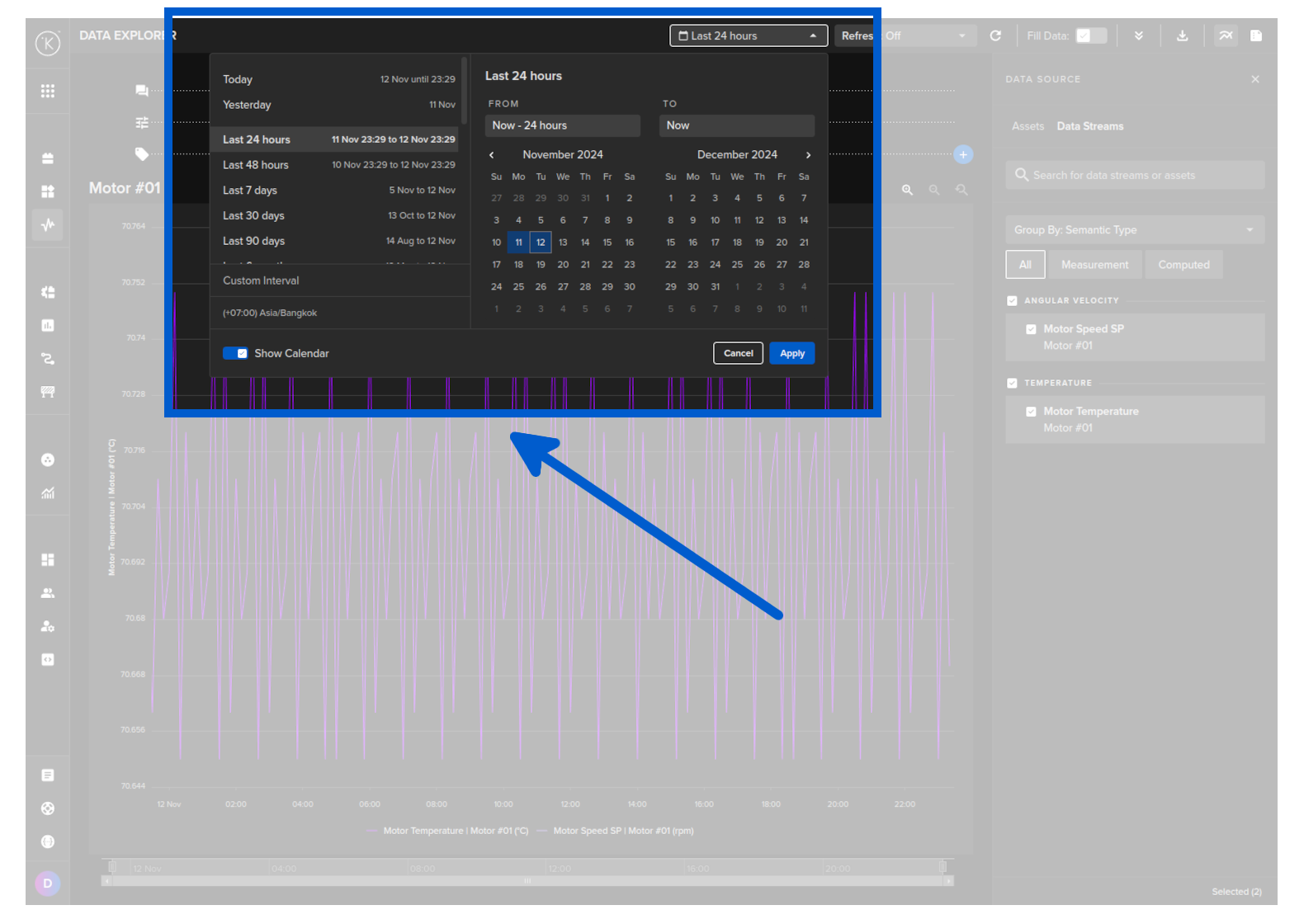Go to next month in calendar
The width and height of the screenshot is (1304, 924).
point(808,155)
